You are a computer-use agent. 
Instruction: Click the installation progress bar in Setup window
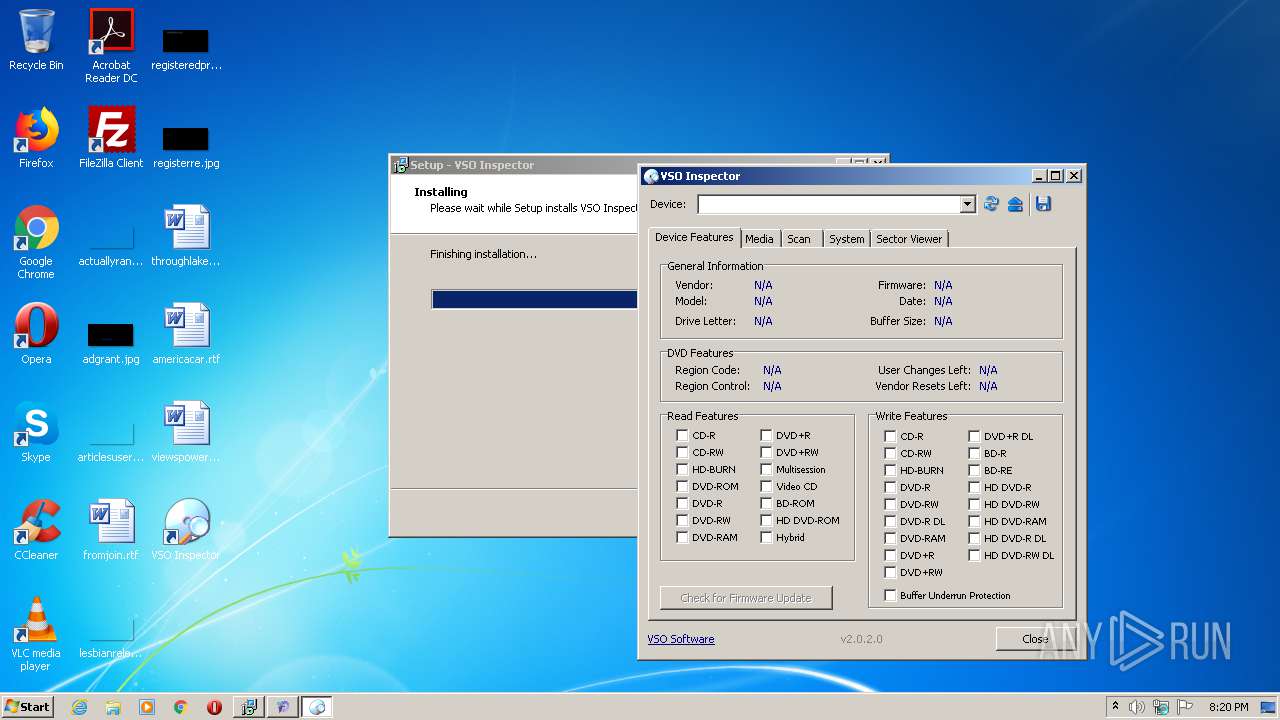[x=534, y=299]
